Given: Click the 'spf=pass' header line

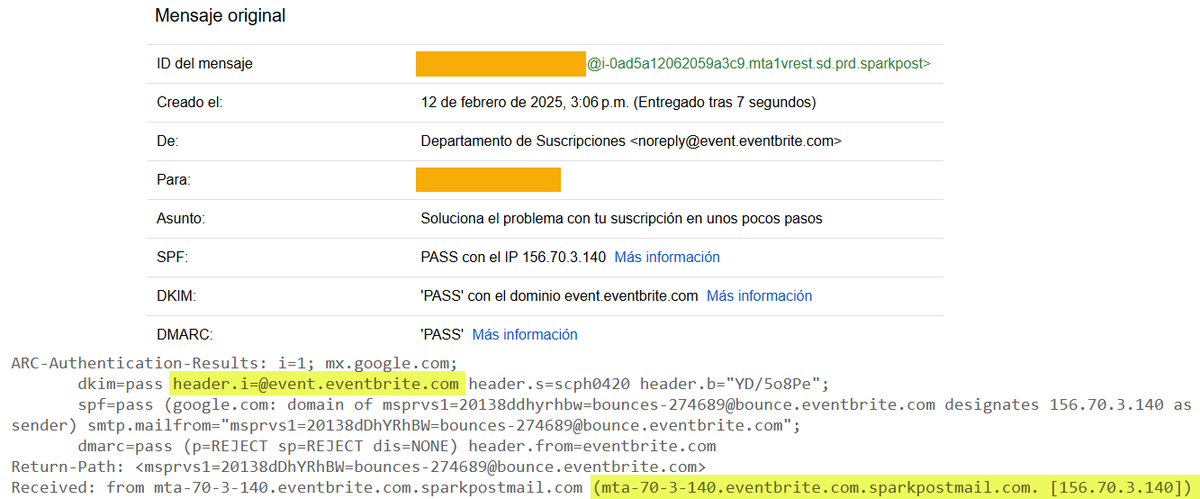Looking at the screenshot, I should pos(635,405).
